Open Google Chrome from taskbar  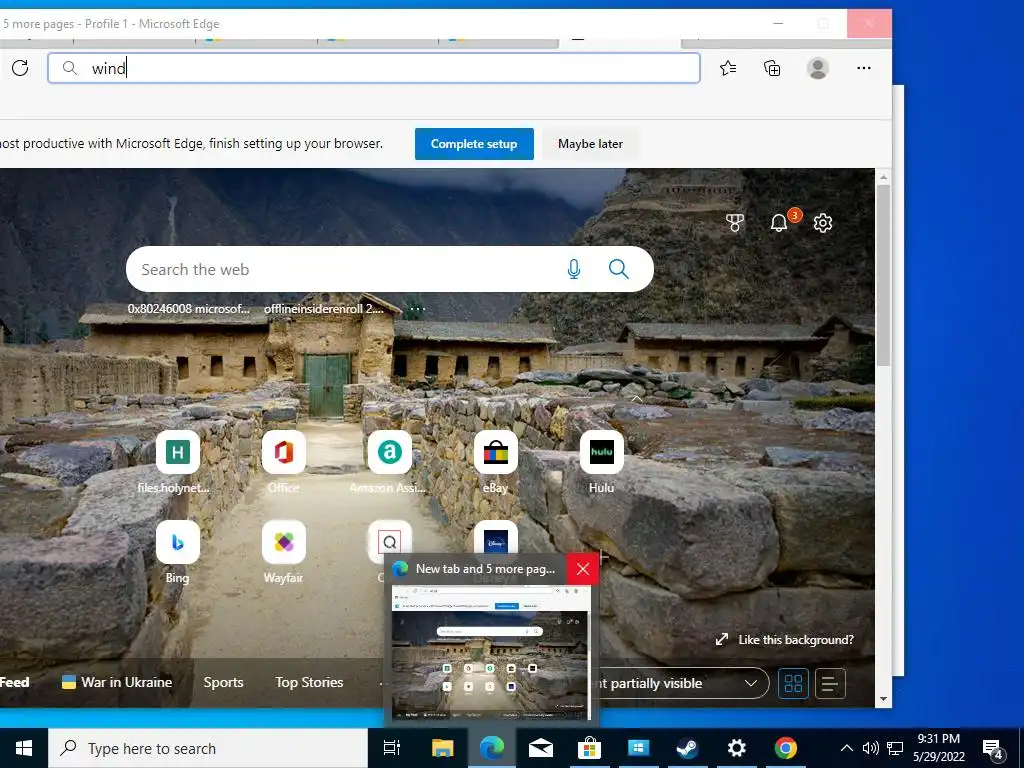tap(786, 748)
